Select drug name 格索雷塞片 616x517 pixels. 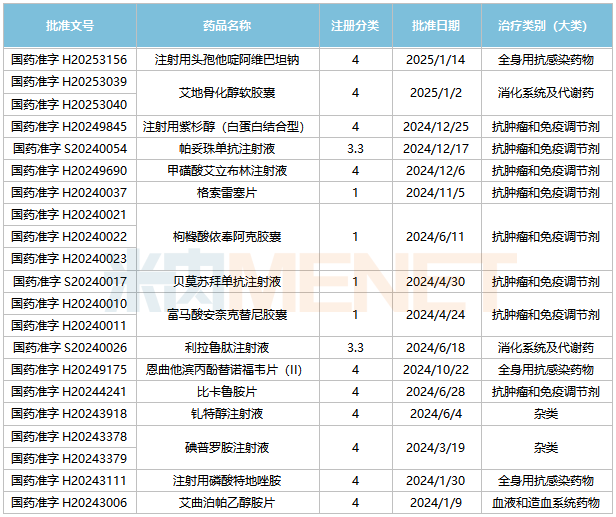[227, 192]
